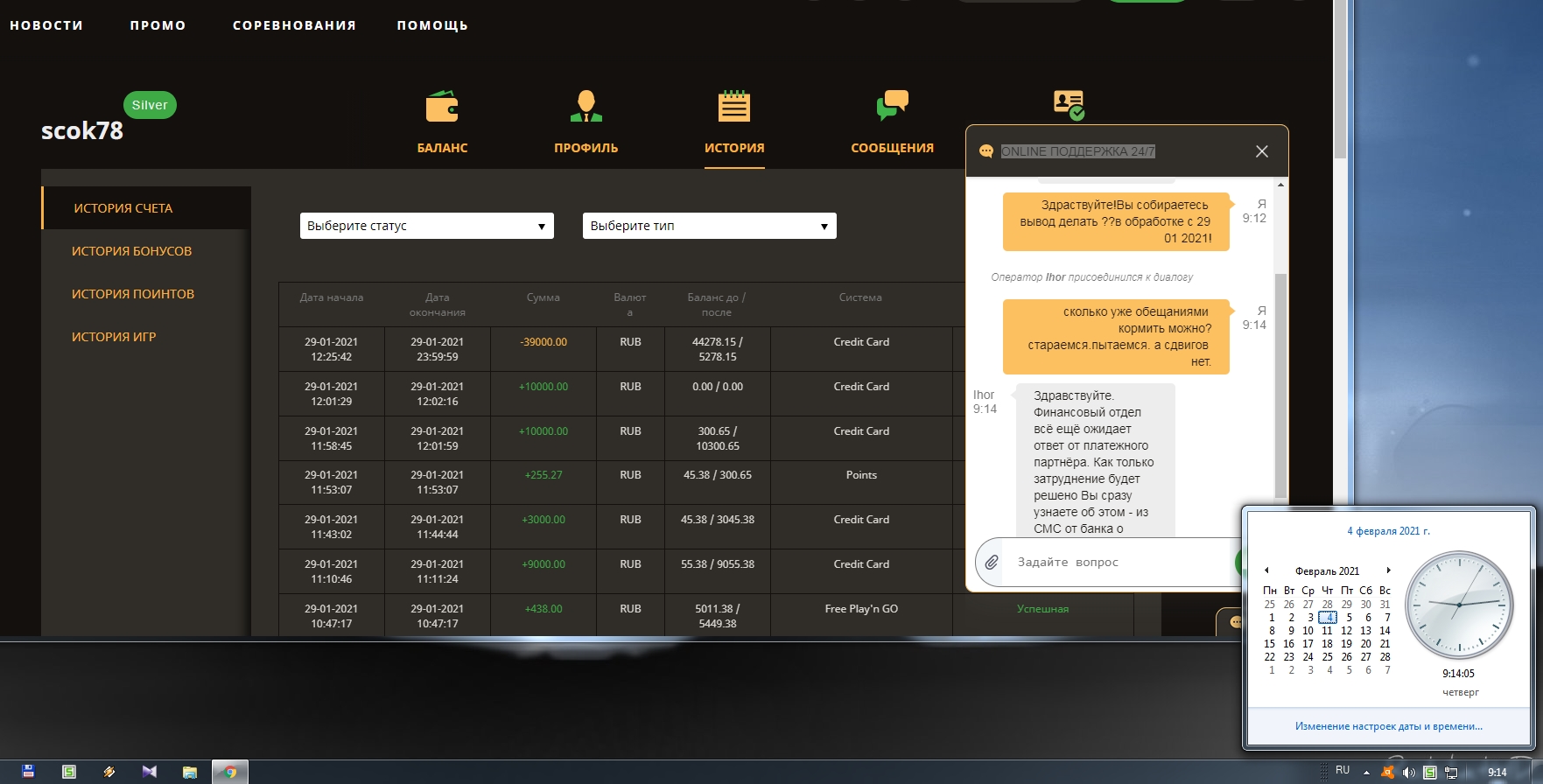Click the Дата начала column header
The width and height of the screenshot is (1543, 784).
[x=332, y=297]
